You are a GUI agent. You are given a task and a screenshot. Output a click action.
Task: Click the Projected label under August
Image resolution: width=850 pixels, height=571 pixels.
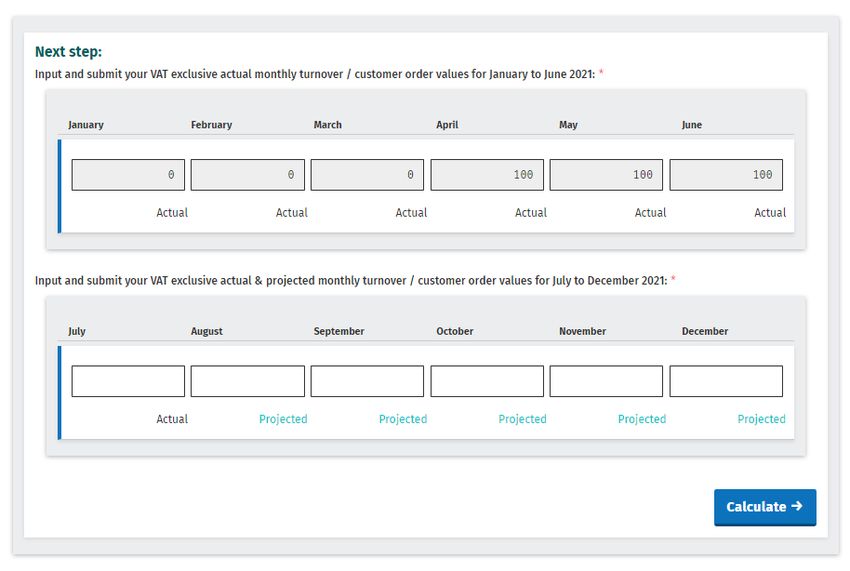283,419
